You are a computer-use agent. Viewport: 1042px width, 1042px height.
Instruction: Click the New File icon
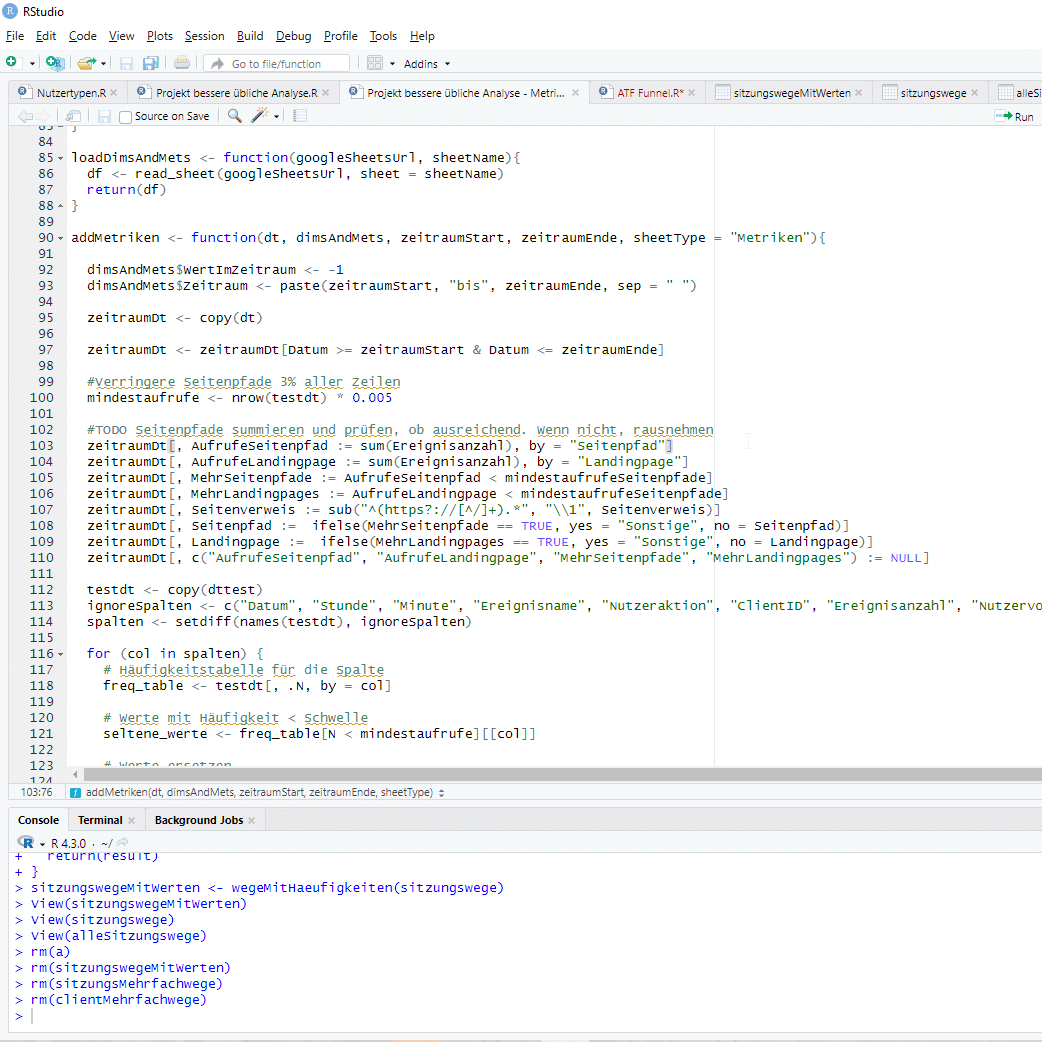(x=11, y=62)
